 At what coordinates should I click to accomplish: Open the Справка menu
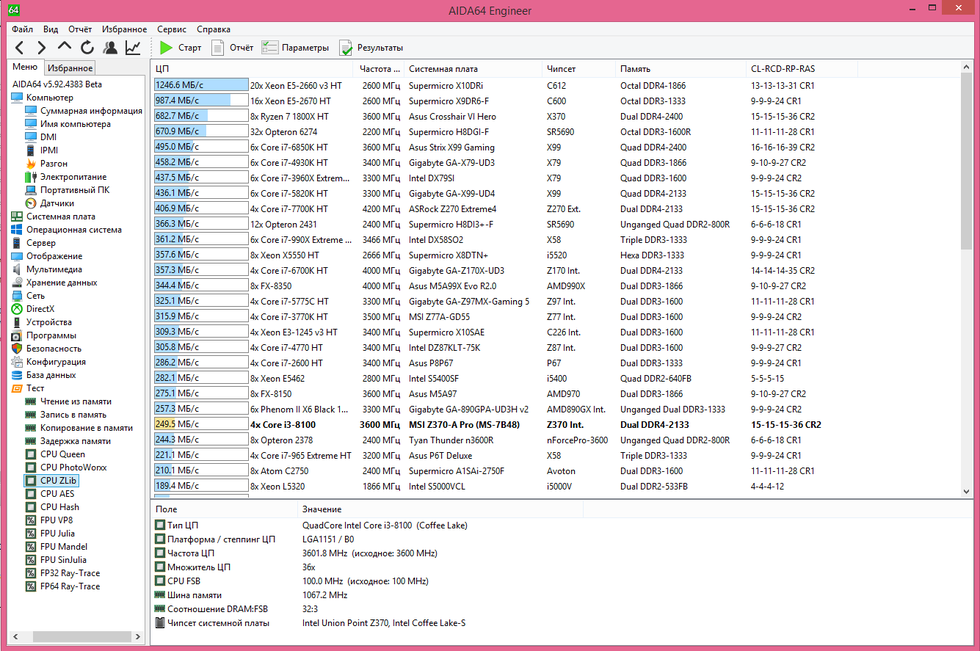(213, 30)
